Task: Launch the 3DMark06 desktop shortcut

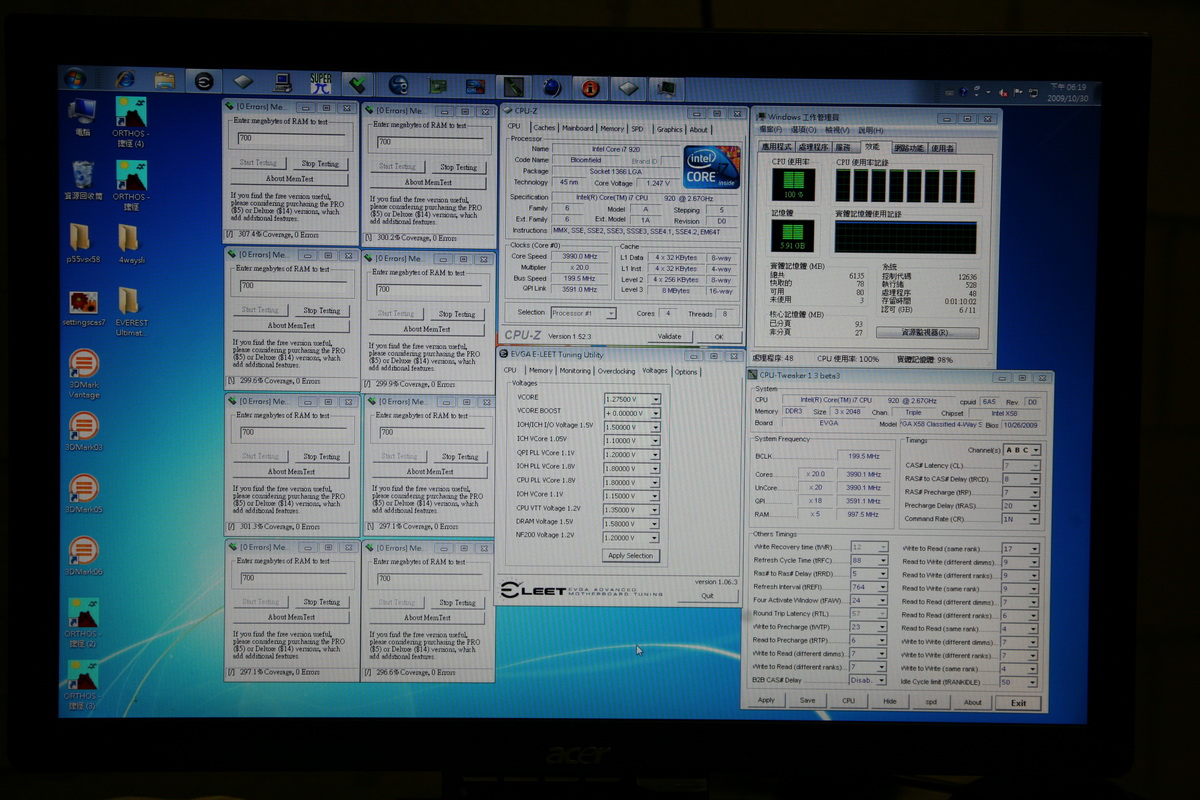Action: [x=84, y=557]
